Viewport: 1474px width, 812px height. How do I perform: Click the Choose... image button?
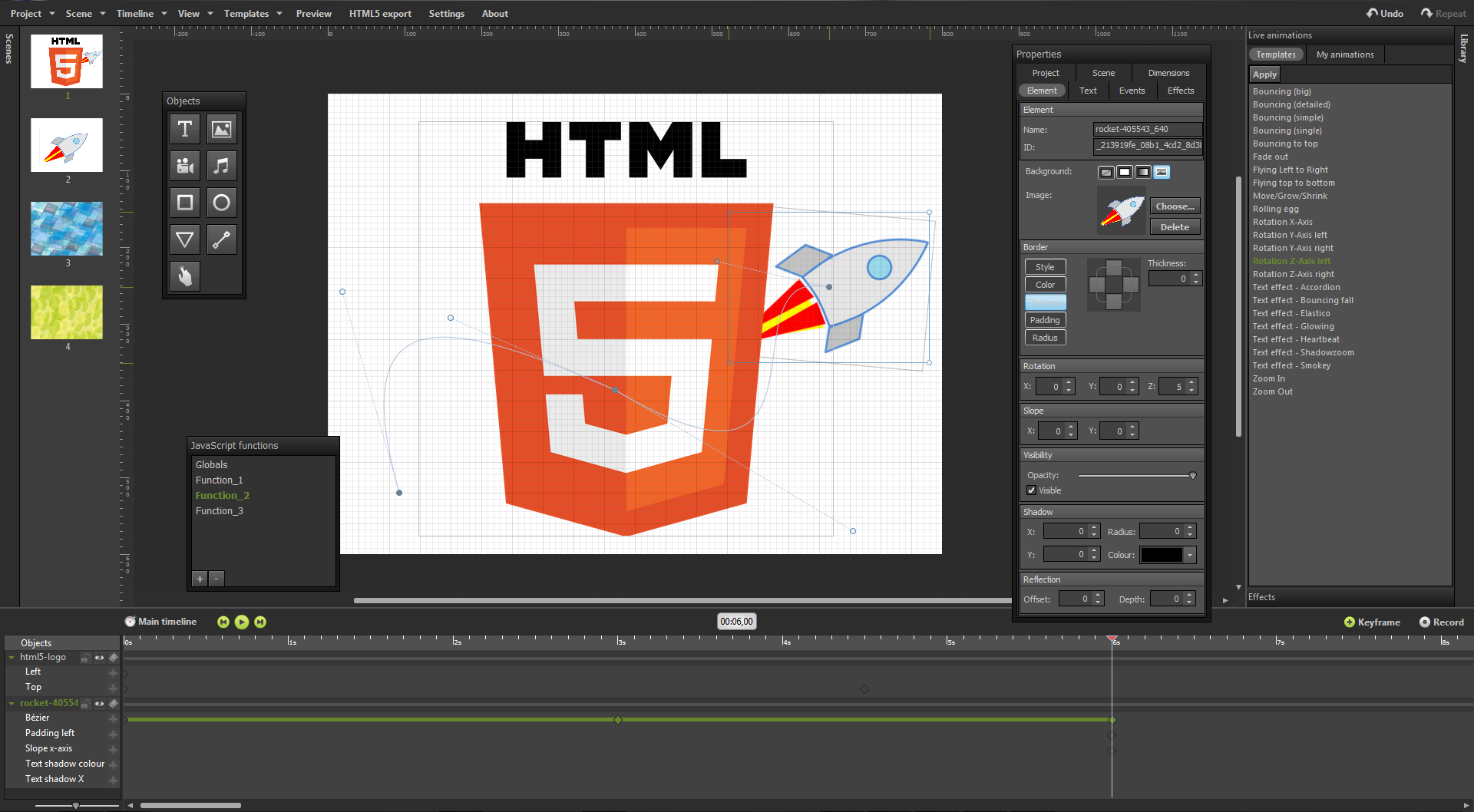pos(1175,206)
